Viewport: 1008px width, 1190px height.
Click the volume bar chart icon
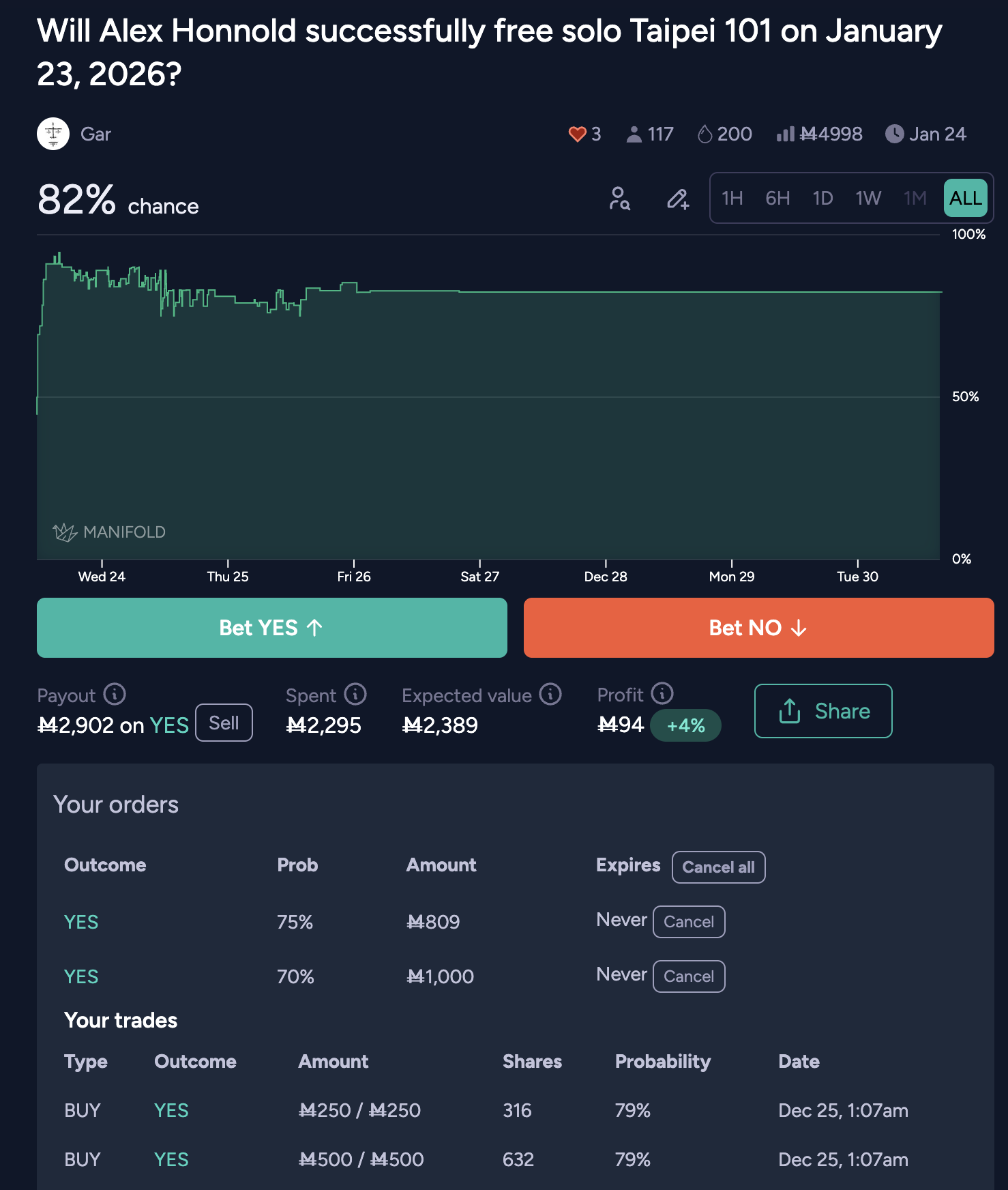point(786,134)
